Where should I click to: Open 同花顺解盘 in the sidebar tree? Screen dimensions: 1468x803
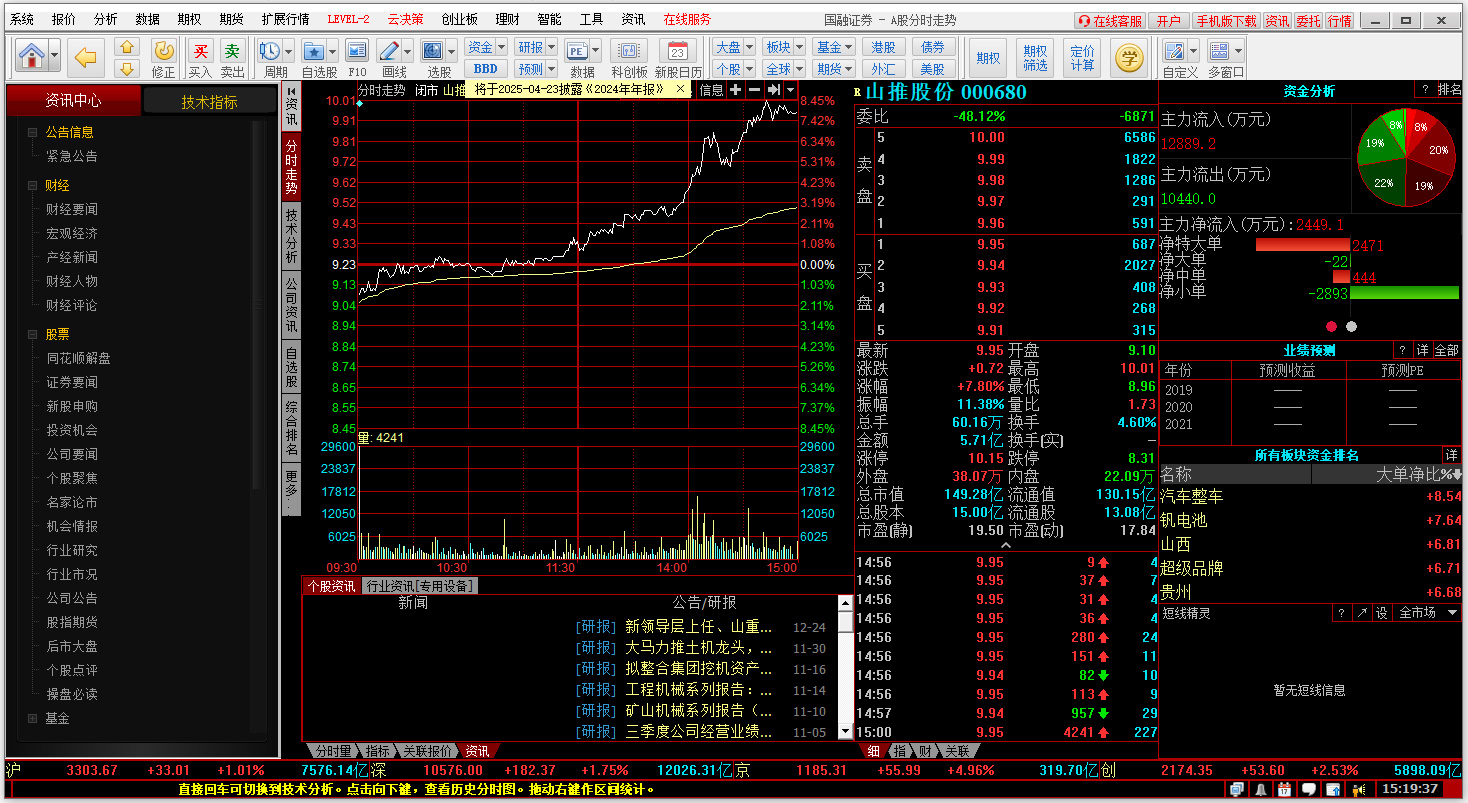pos(79,358)
